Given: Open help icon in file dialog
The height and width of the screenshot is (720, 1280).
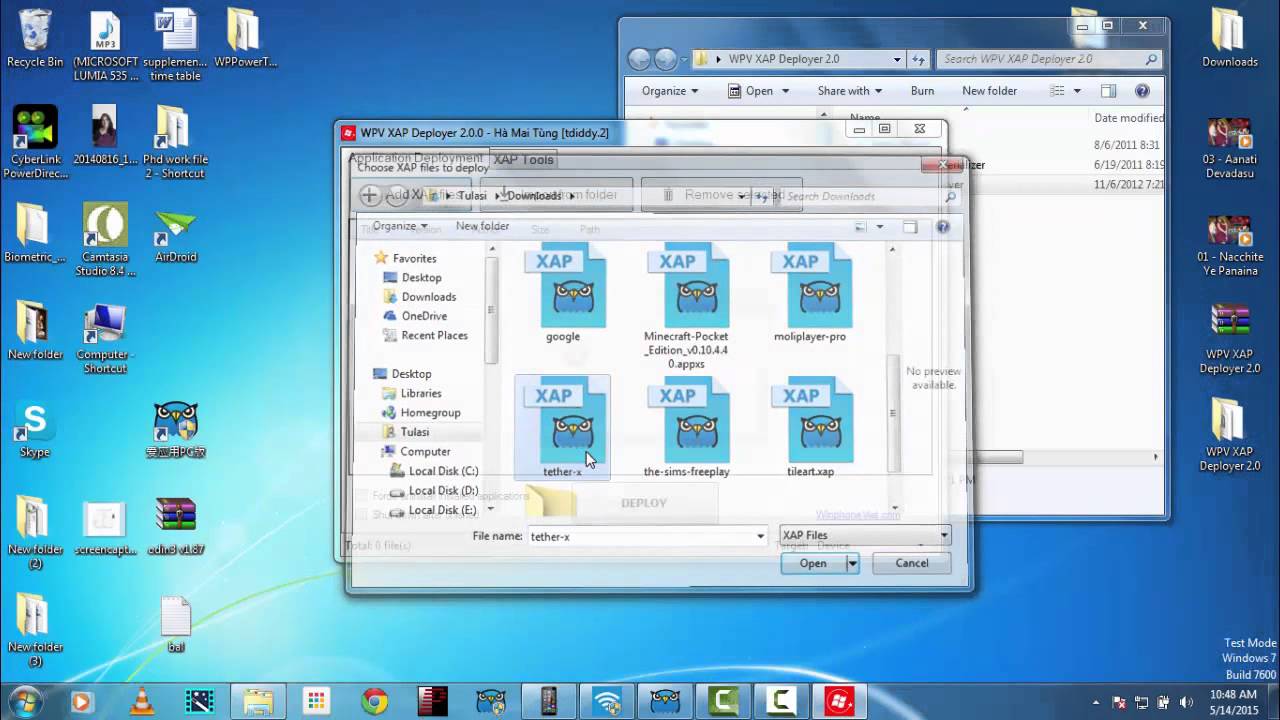Looking at the screenshot, I should click(x=942, y=227).
